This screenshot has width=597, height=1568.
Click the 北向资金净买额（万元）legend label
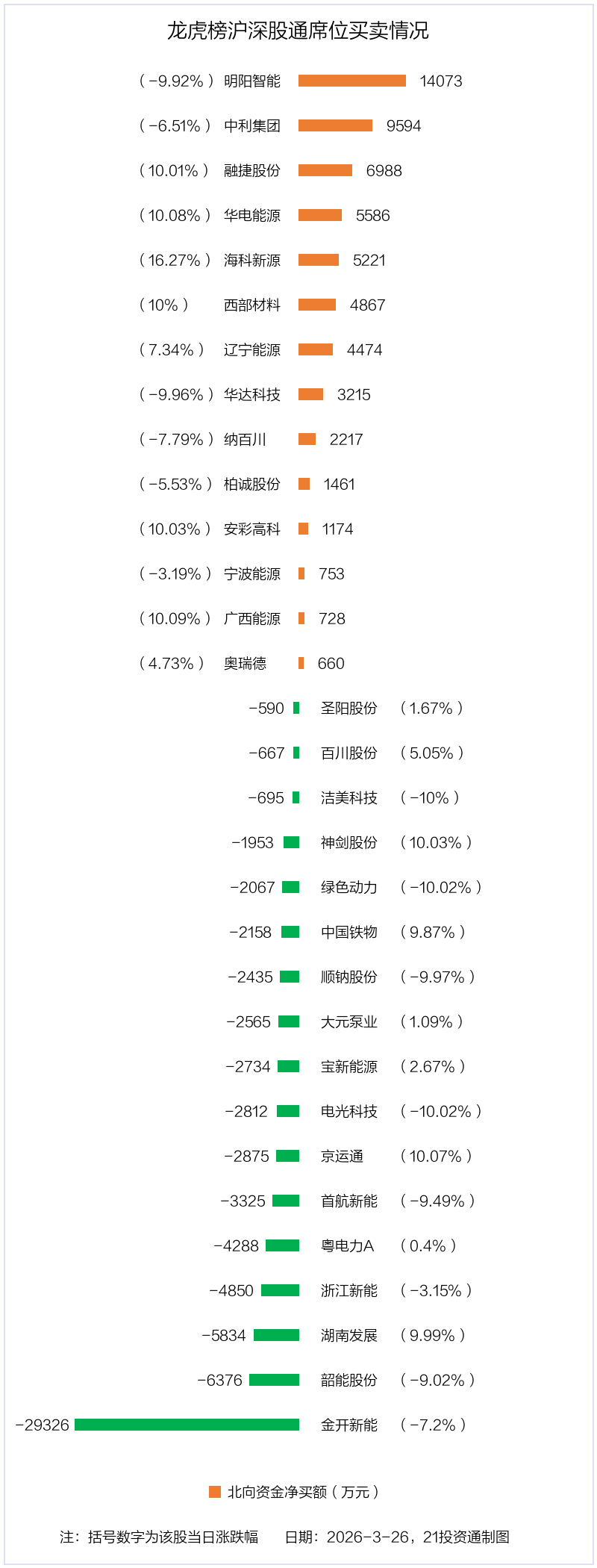coord(303,1492)
